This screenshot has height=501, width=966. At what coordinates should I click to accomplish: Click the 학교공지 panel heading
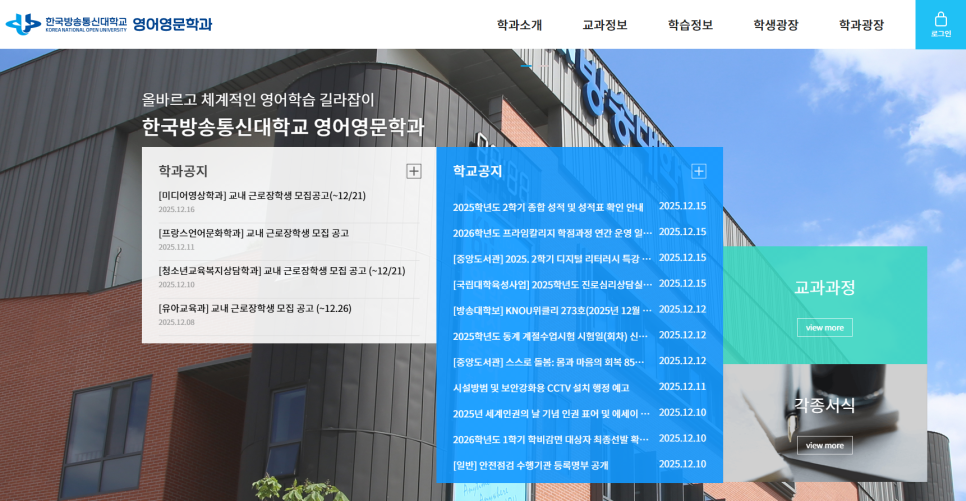[x=477, y=171]
